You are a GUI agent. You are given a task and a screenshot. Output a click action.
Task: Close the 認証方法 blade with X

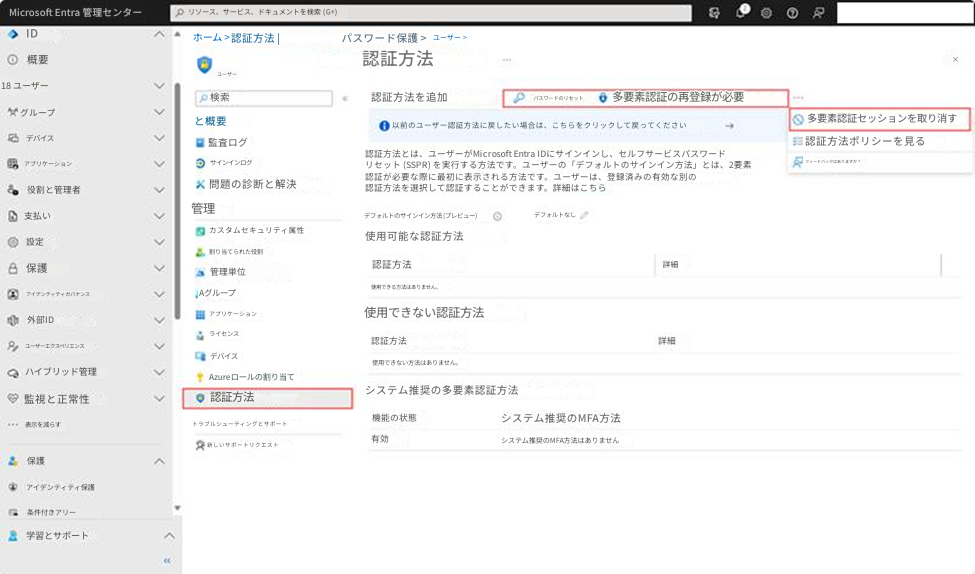coord(955,60)
